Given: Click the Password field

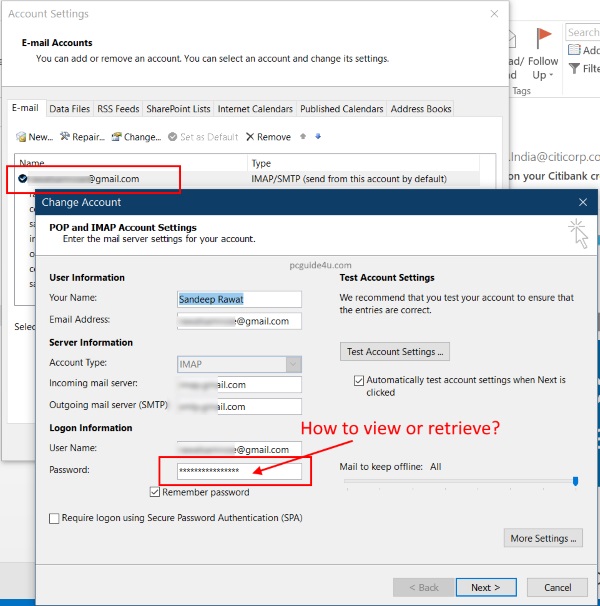Looking at the screenshot, I should [x=239, y=471].
